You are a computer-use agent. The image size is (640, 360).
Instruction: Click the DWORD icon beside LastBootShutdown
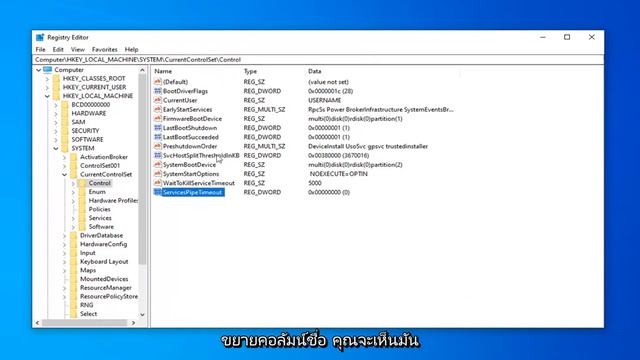[158, 128]
